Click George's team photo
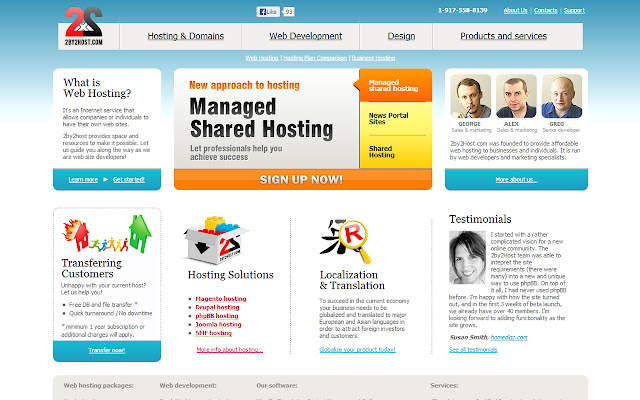Image resolution: width=640 pixels, height=400 pixels. click(x=470, y=96)
